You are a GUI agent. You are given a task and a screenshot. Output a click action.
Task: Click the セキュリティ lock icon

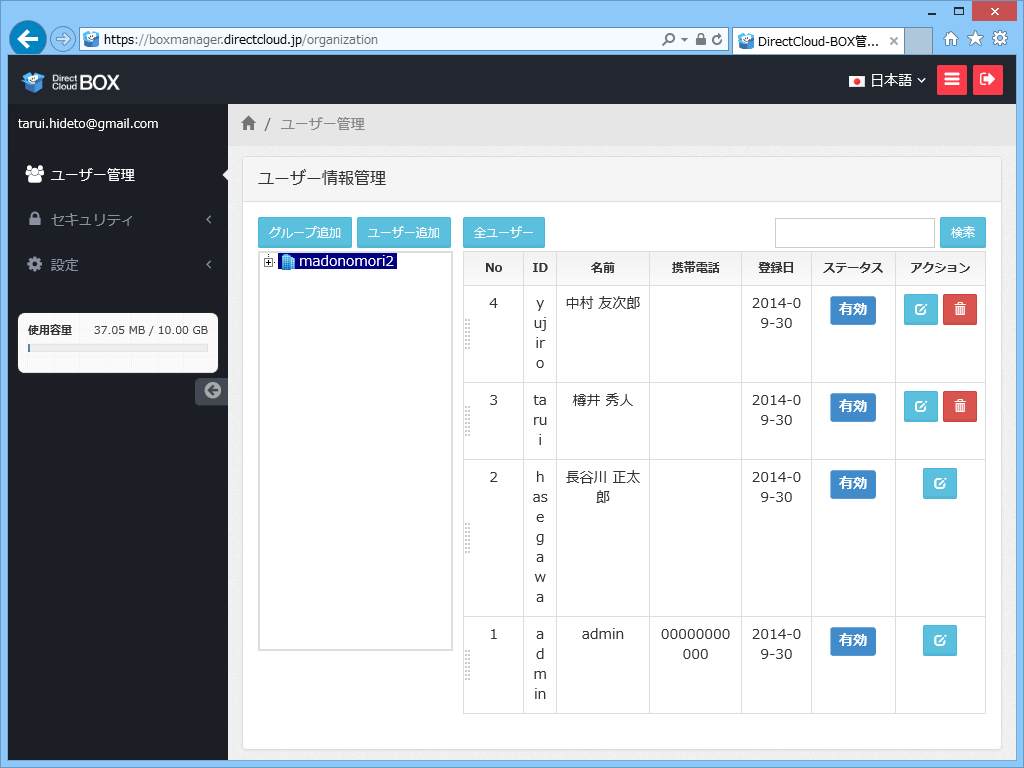[x=34, y=219]
